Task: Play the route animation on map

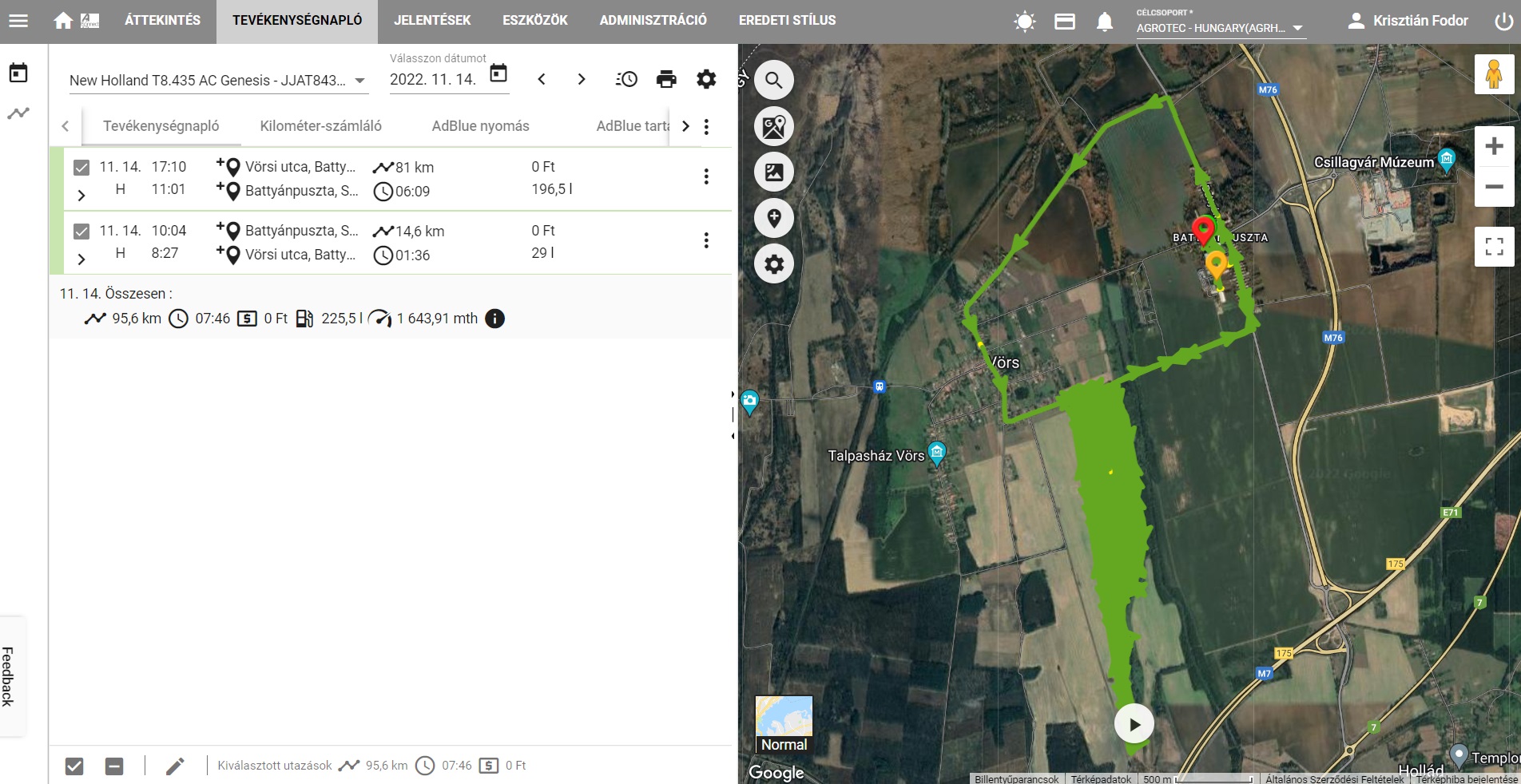Action: (1134, 724)
